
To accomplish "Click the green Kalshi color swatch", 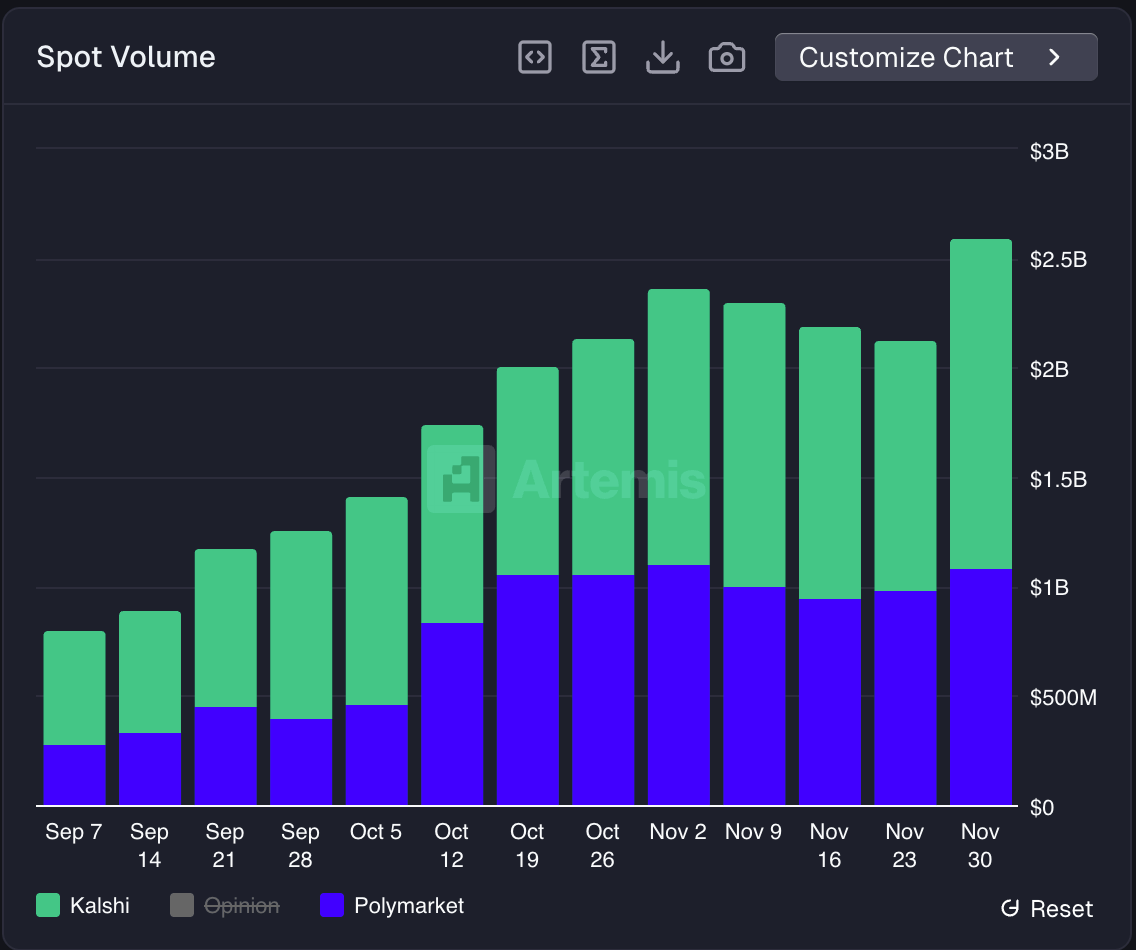I will 48,906.
